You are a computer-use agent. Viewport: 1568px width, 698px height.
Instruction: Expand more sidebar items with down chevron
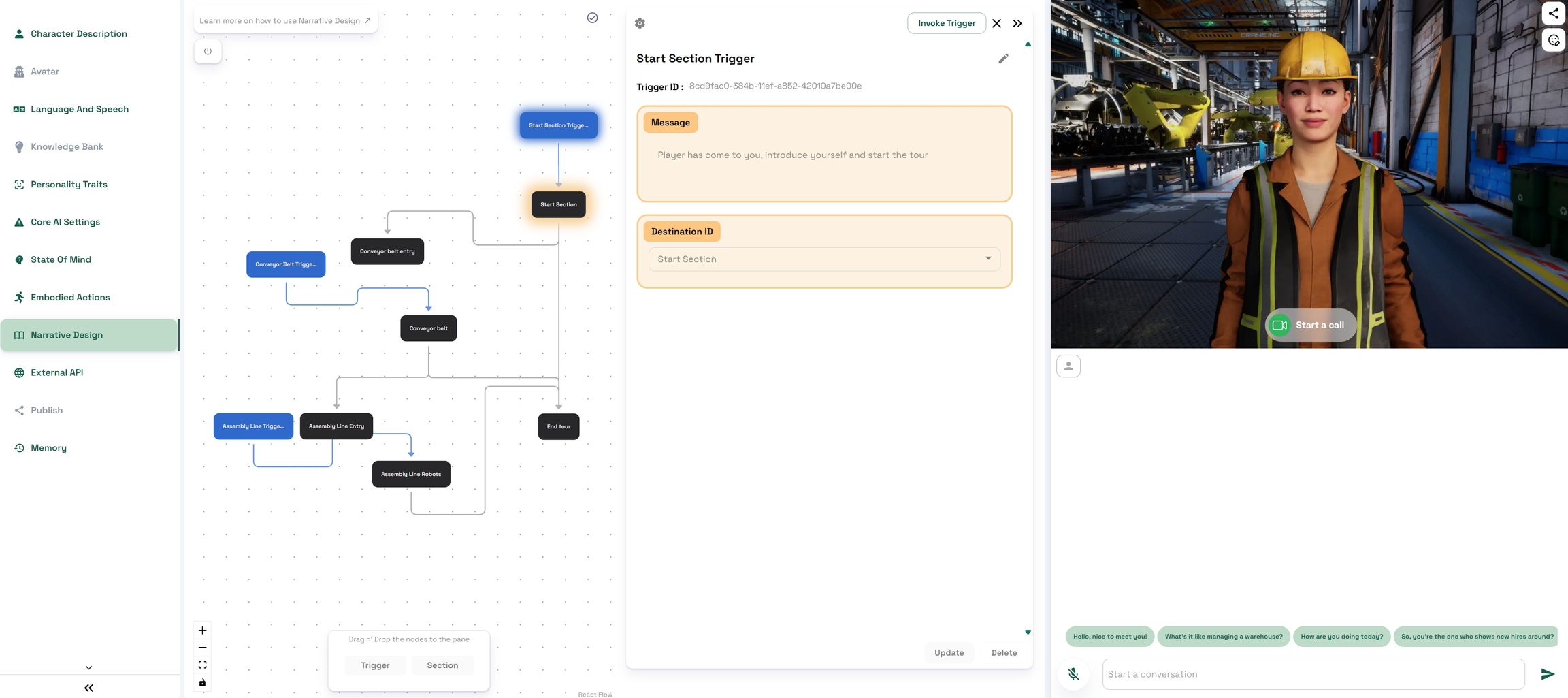click(x=88, y=667)
